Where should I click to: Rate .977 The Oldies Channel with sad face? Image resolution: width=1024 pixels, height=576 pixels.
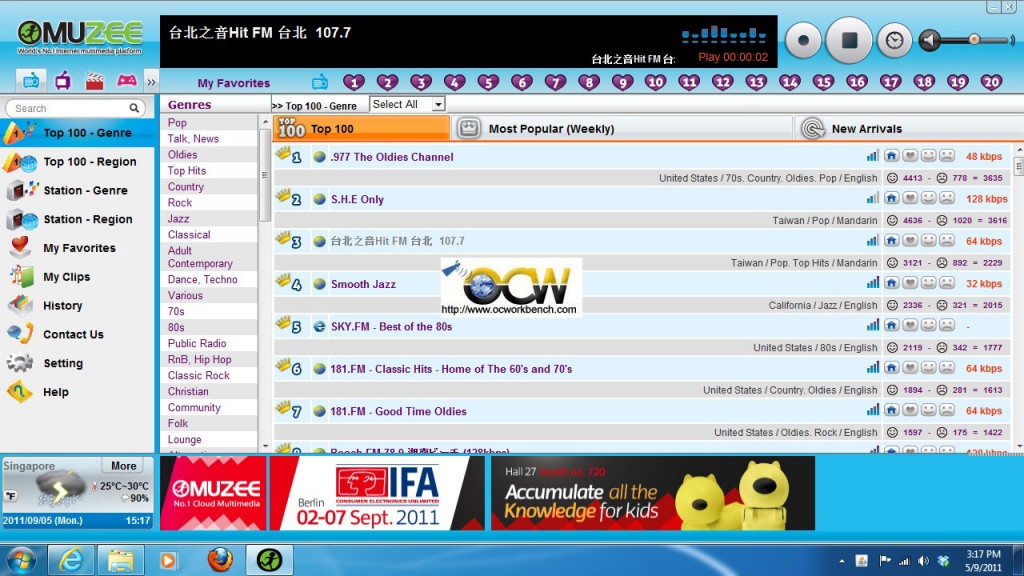pyautogui.click(x=946, y=155)
